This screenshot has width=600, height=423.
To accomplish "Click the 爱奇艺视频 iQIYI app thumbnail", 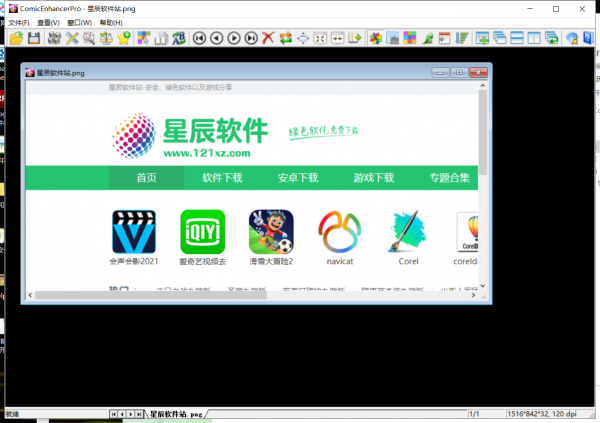I will [x=202, y=232].
